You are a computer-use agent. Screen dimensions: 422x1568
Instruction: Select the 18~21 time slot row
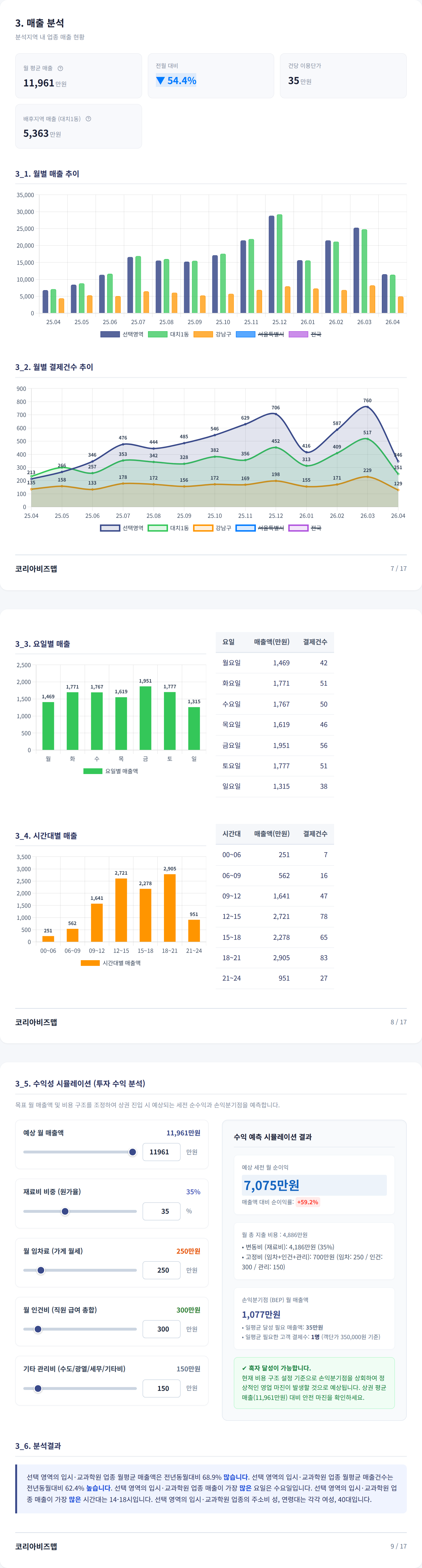coord(275,958)
